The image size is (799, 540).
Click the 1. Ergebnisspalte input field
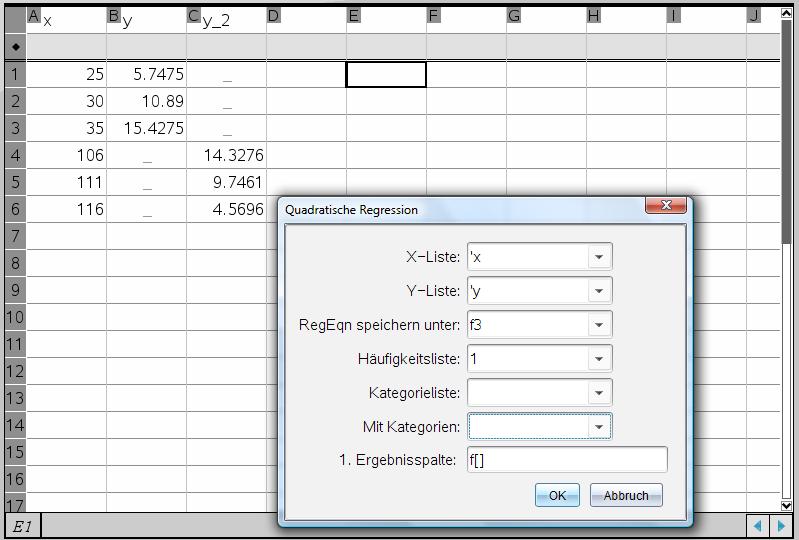(x=566, y=460)
